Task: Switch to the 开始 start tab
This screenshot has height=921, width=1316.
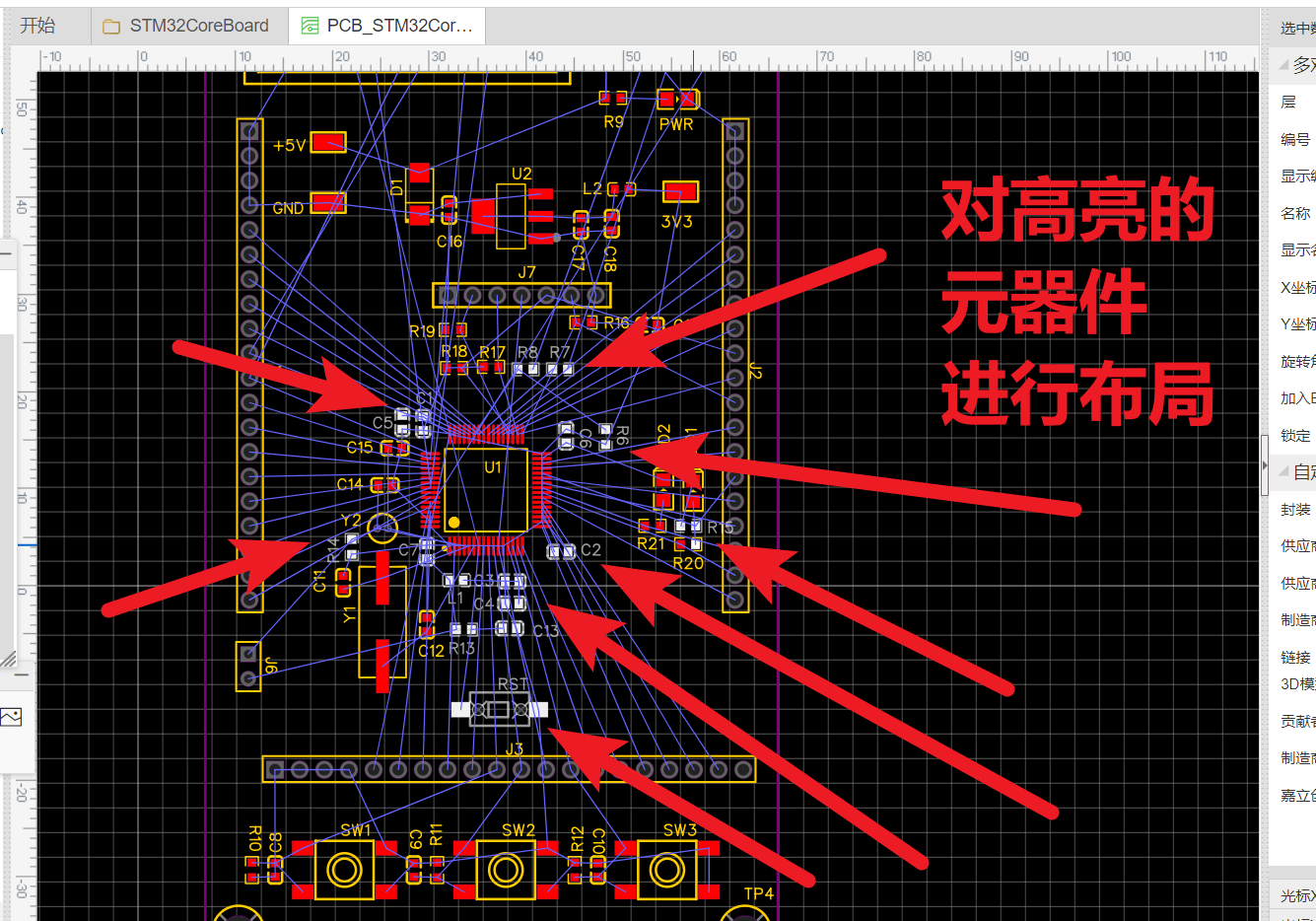Action: (x=37, y=26)
